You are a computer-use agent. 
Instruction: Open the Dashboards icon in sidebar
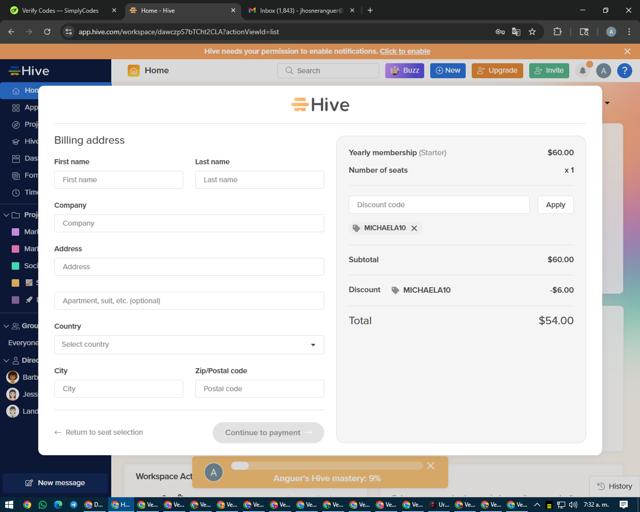[x=16, y=159]
